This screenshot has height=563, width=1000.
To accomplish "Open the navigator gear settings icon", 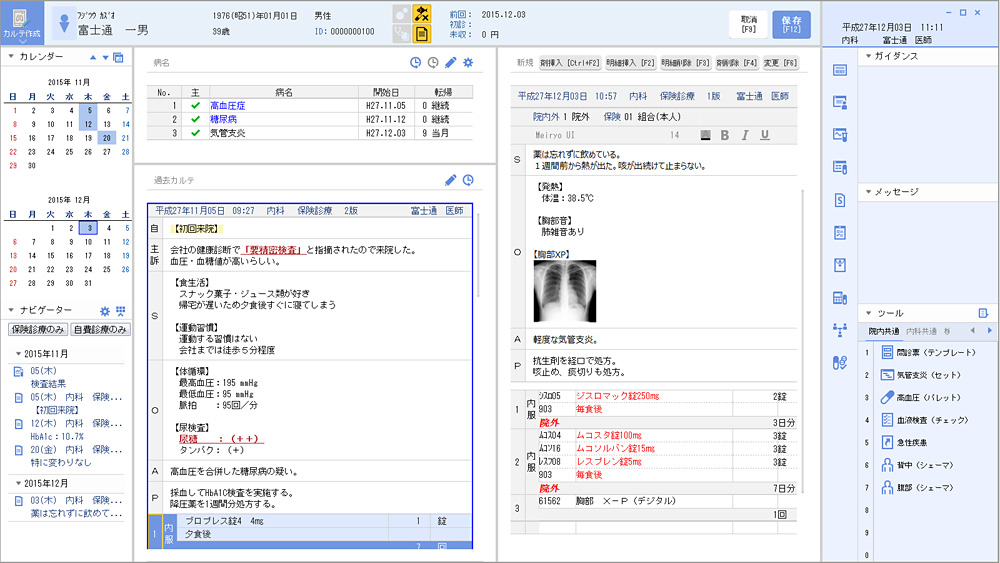I will [104, 311].
